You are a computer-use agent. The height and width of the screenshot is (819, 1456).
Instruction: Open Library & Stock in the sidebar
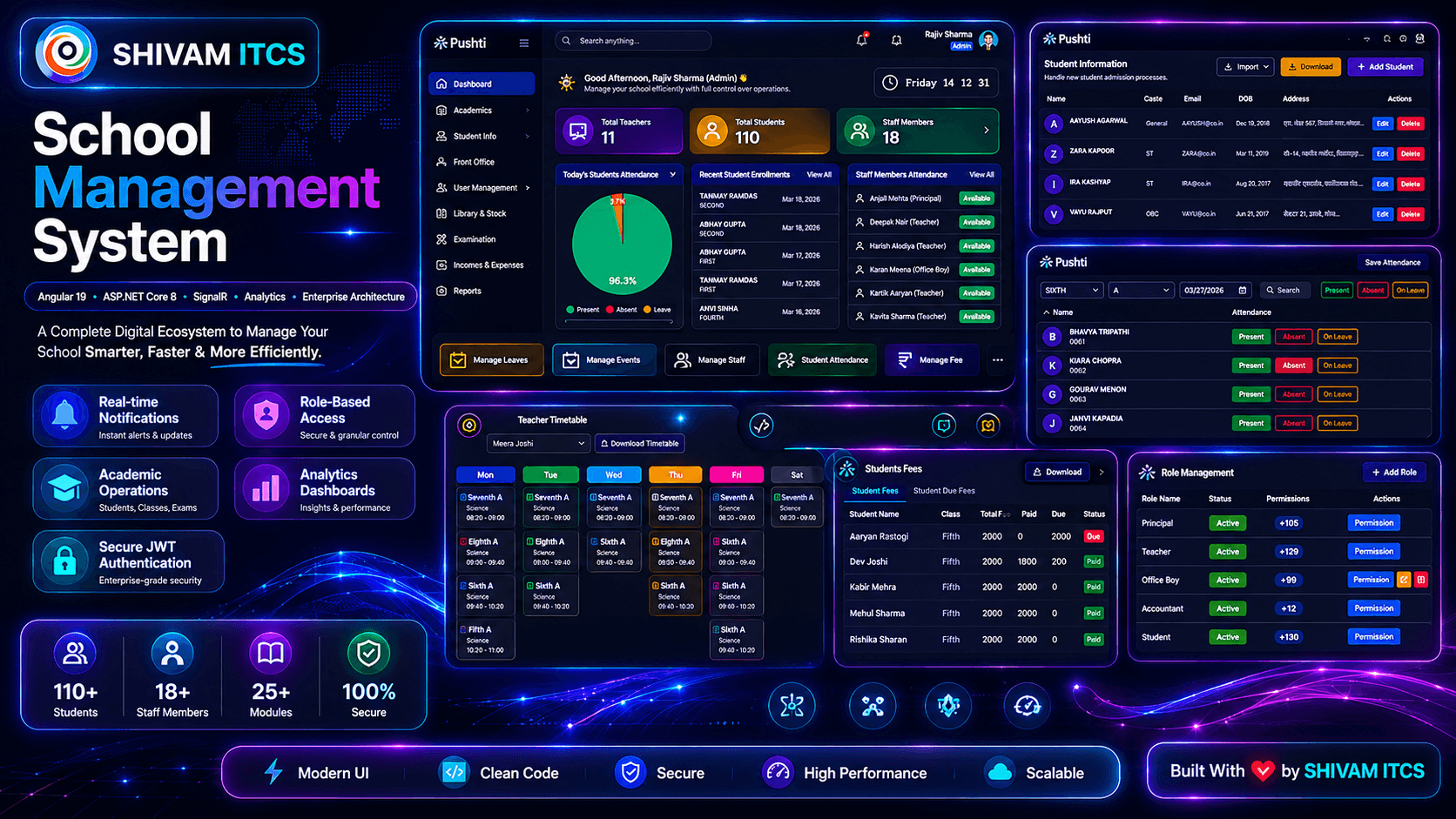point(482,213)
